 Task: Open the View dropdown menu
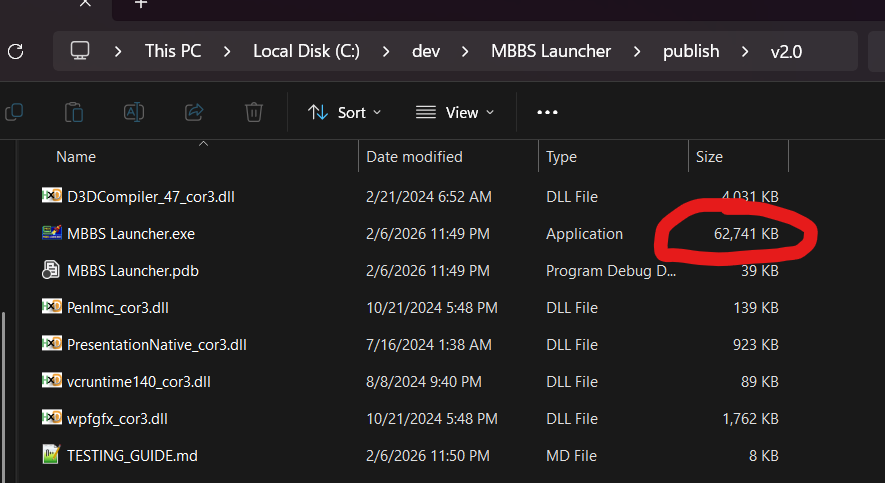pyautogui.click(x=455, y=112)
